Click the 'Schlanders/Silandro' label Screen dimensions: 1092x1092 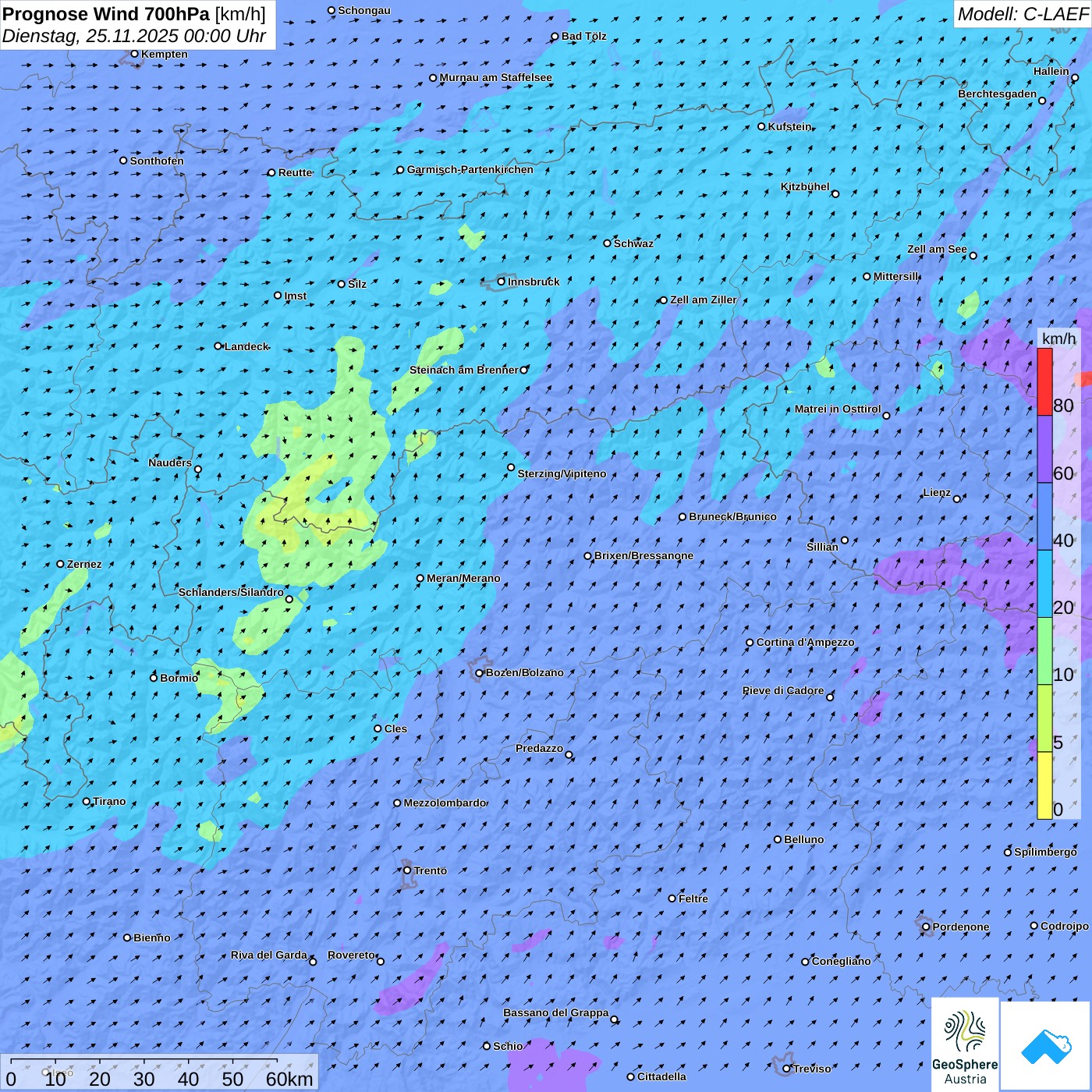(231, 592)
